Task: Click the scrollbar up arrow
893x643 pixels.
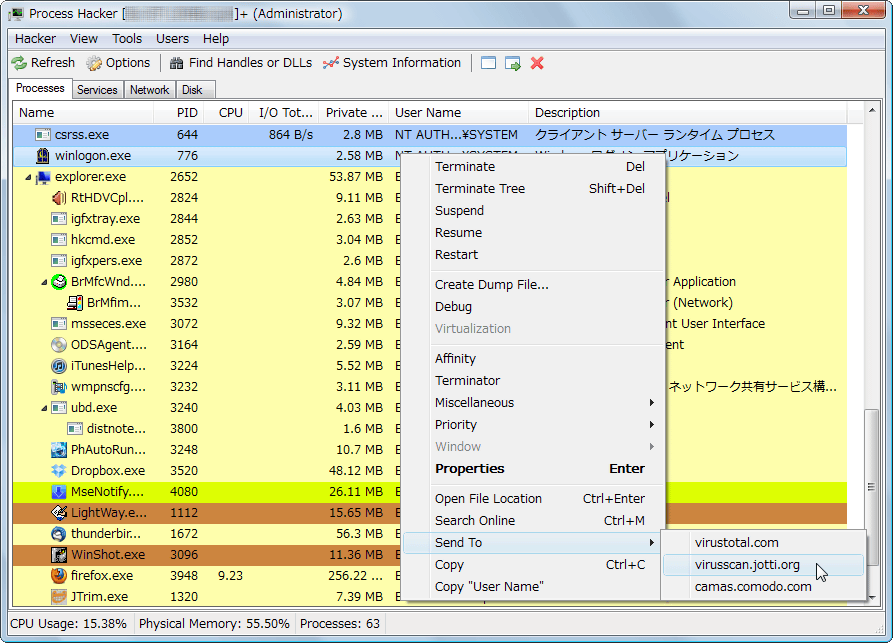Action: click(x=871, y=110)
